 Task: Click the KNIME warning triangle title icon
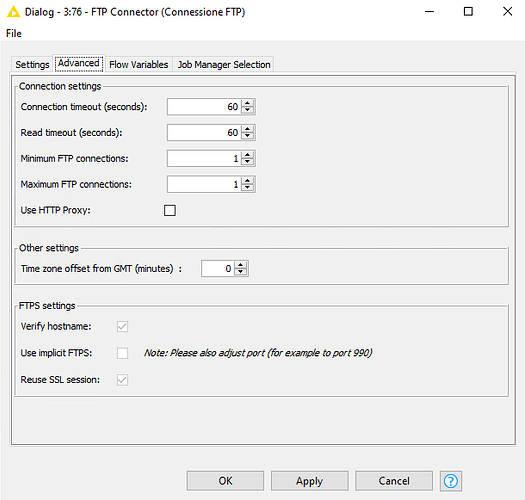[x=13, y=12]
